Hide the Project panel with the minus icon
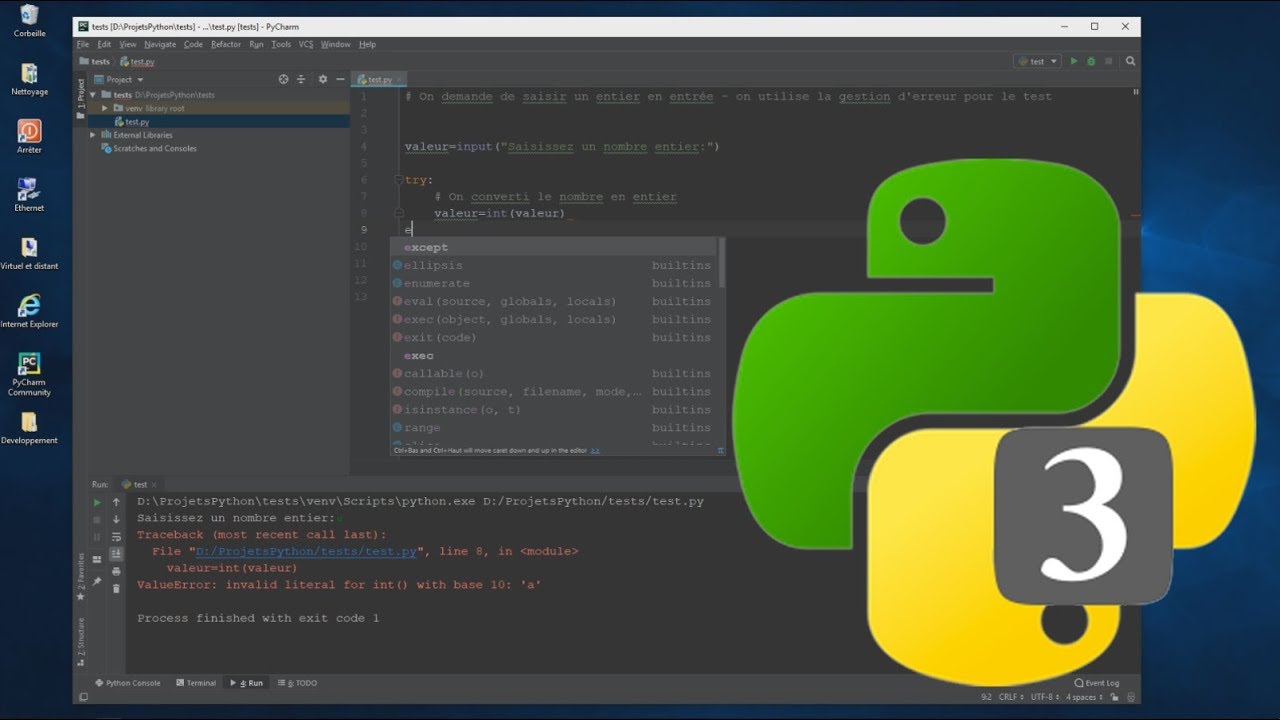The height and width of the screenshot is (720, 1280). (340, 79)
